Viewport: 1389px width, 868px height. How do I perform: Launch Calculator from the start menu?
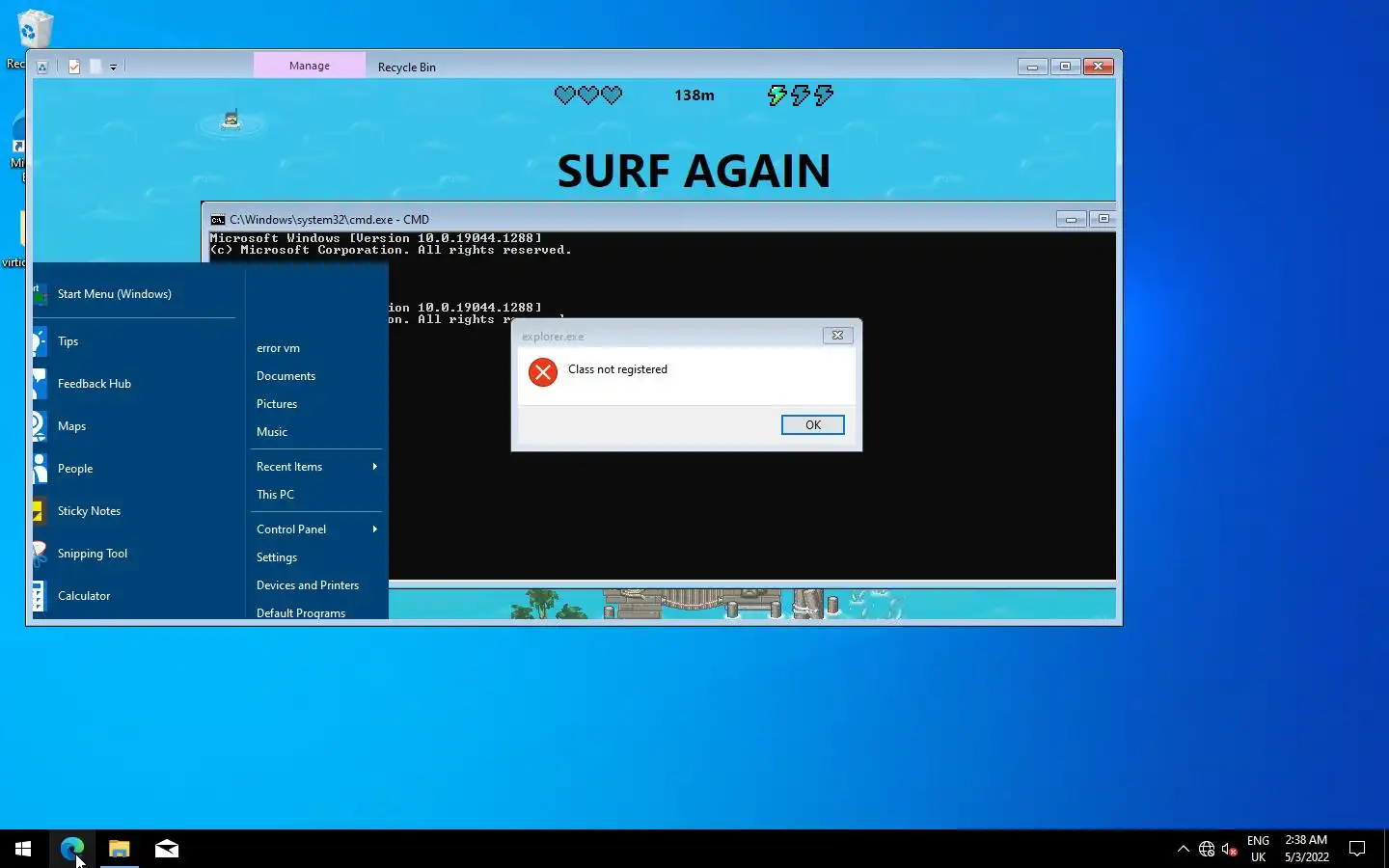click(134, 596)
